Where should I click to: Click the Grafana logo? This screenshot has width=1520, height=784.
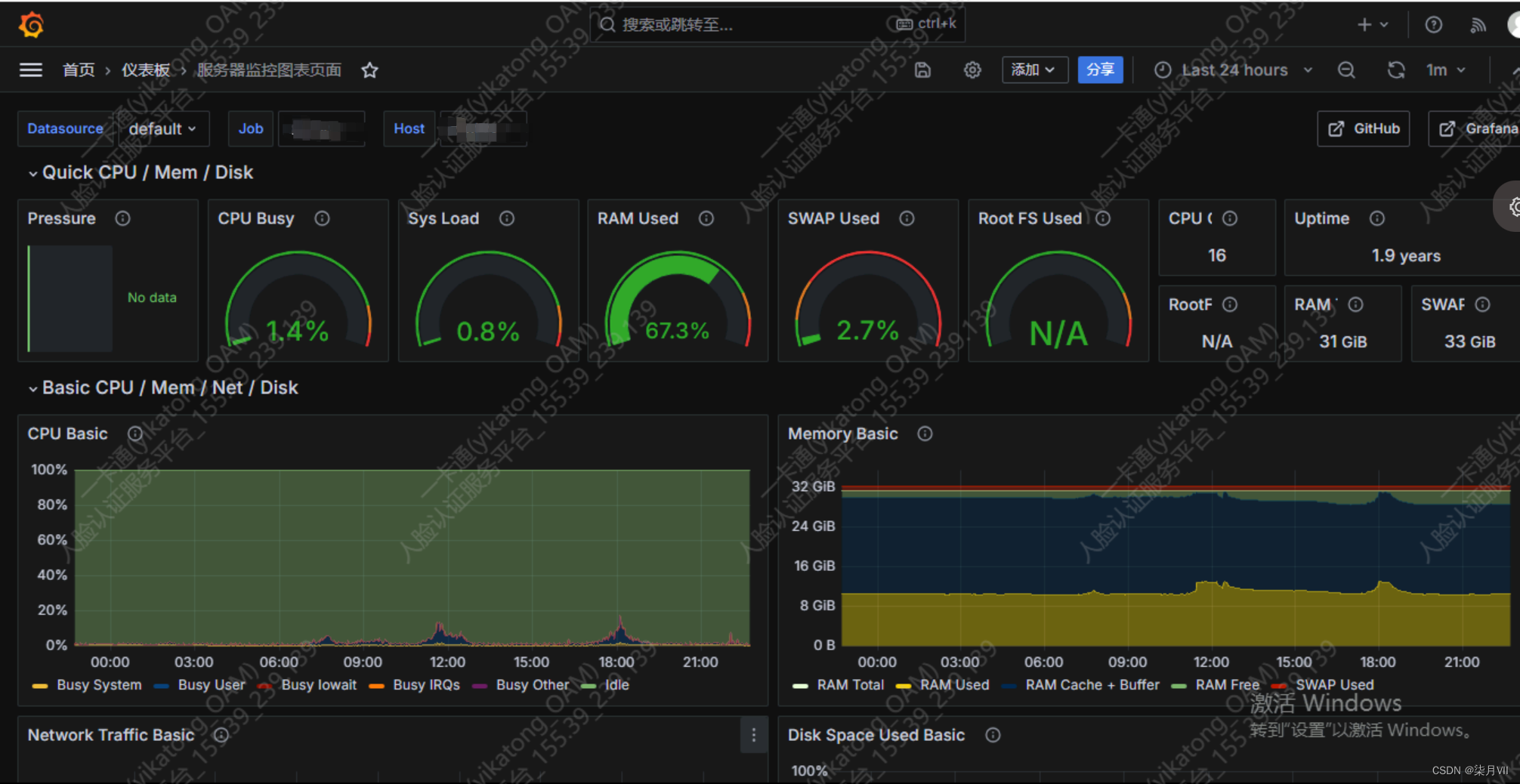coord(30,24)
